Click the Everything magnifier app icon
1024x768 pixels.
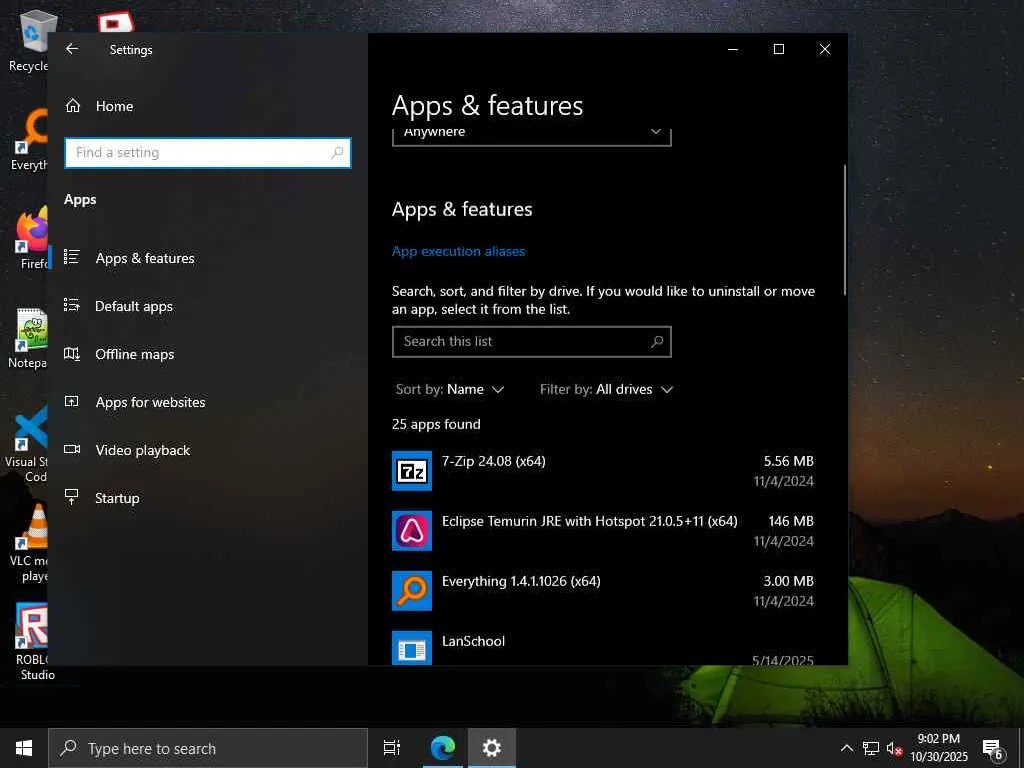[x=411, y=591]
